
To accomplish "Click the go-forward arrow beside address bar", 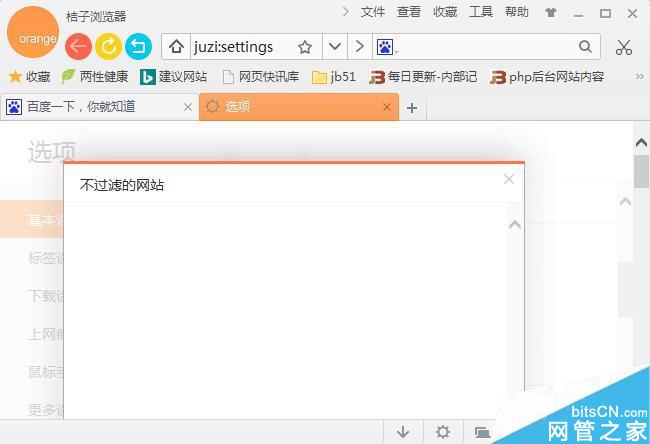I will (360, 46).
